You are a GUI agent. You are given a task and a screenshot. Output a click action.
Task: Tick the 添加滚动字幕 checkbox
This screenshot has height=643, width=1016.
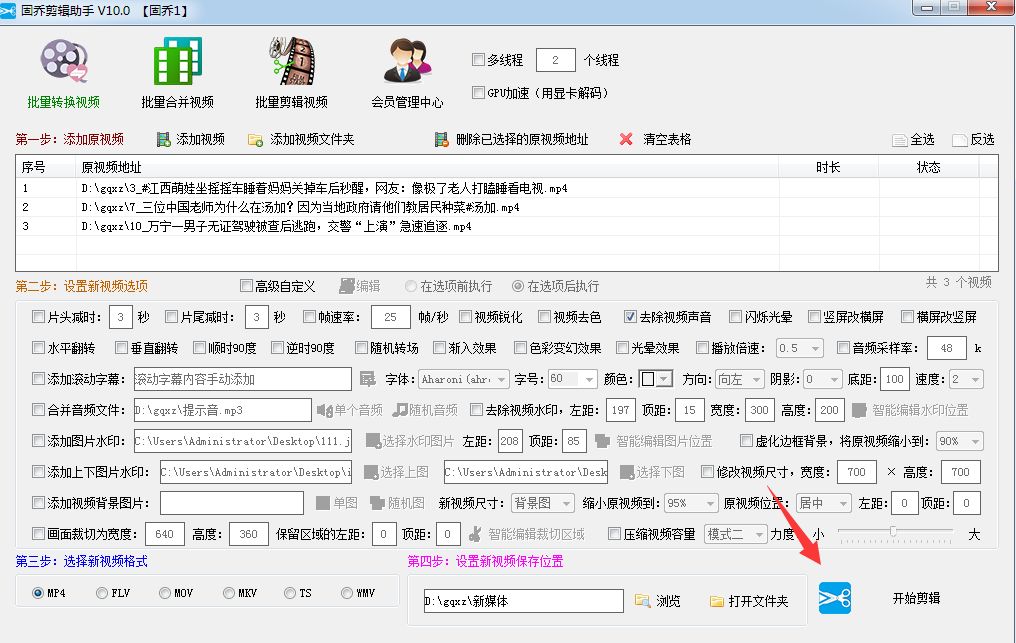[x=38, y=379]
